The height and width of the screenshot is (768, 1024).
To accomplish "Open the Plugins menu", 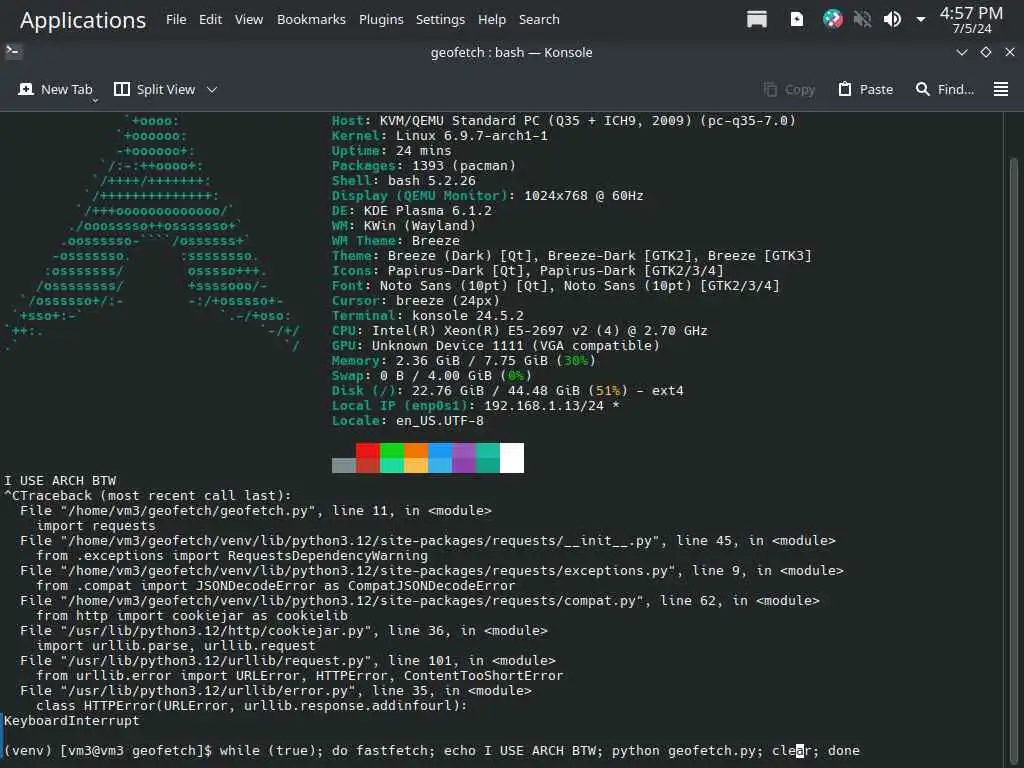I will point(381,20).
